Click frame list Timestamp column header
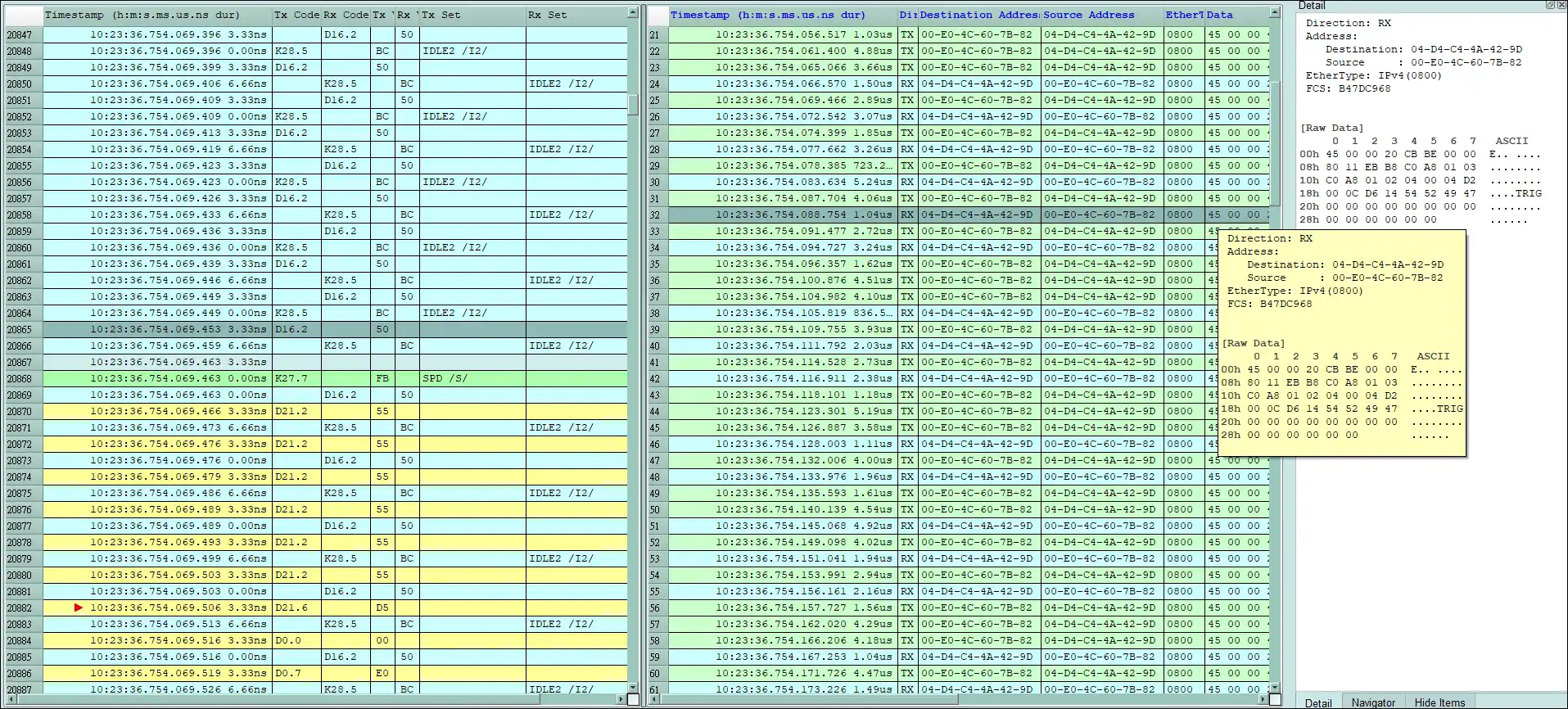 (783, 15)
